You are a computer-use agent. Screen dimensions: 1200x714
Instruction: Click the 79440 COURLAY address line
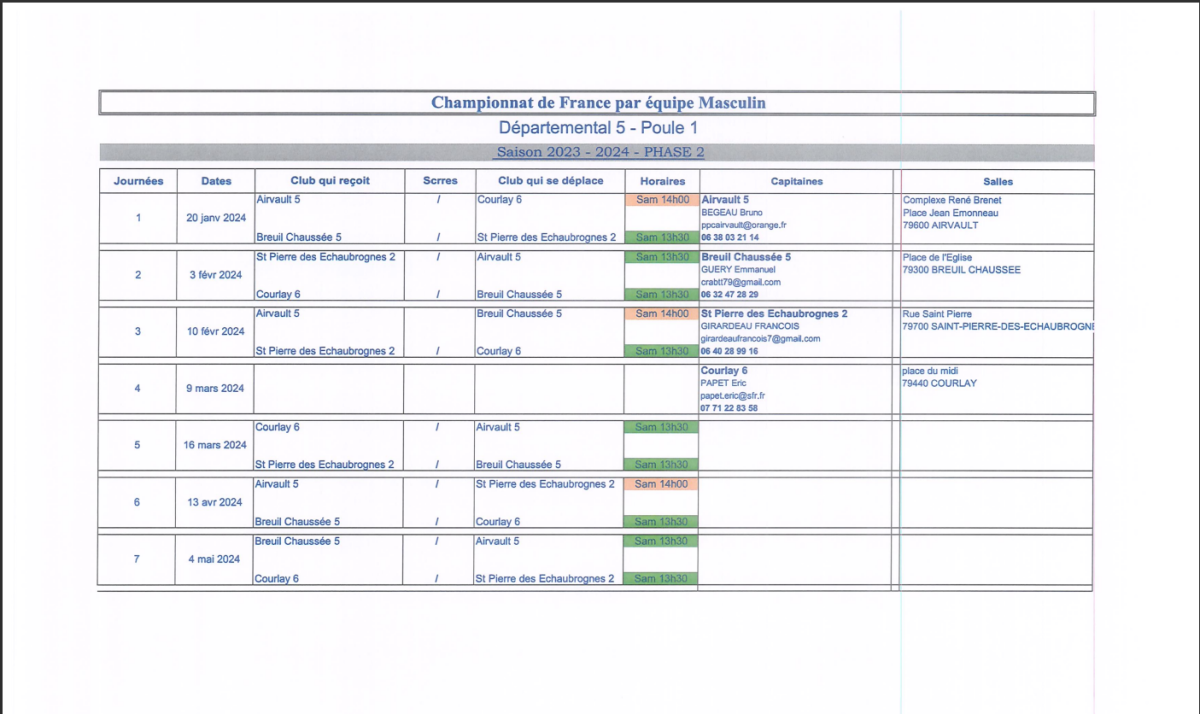pos(939,383)
